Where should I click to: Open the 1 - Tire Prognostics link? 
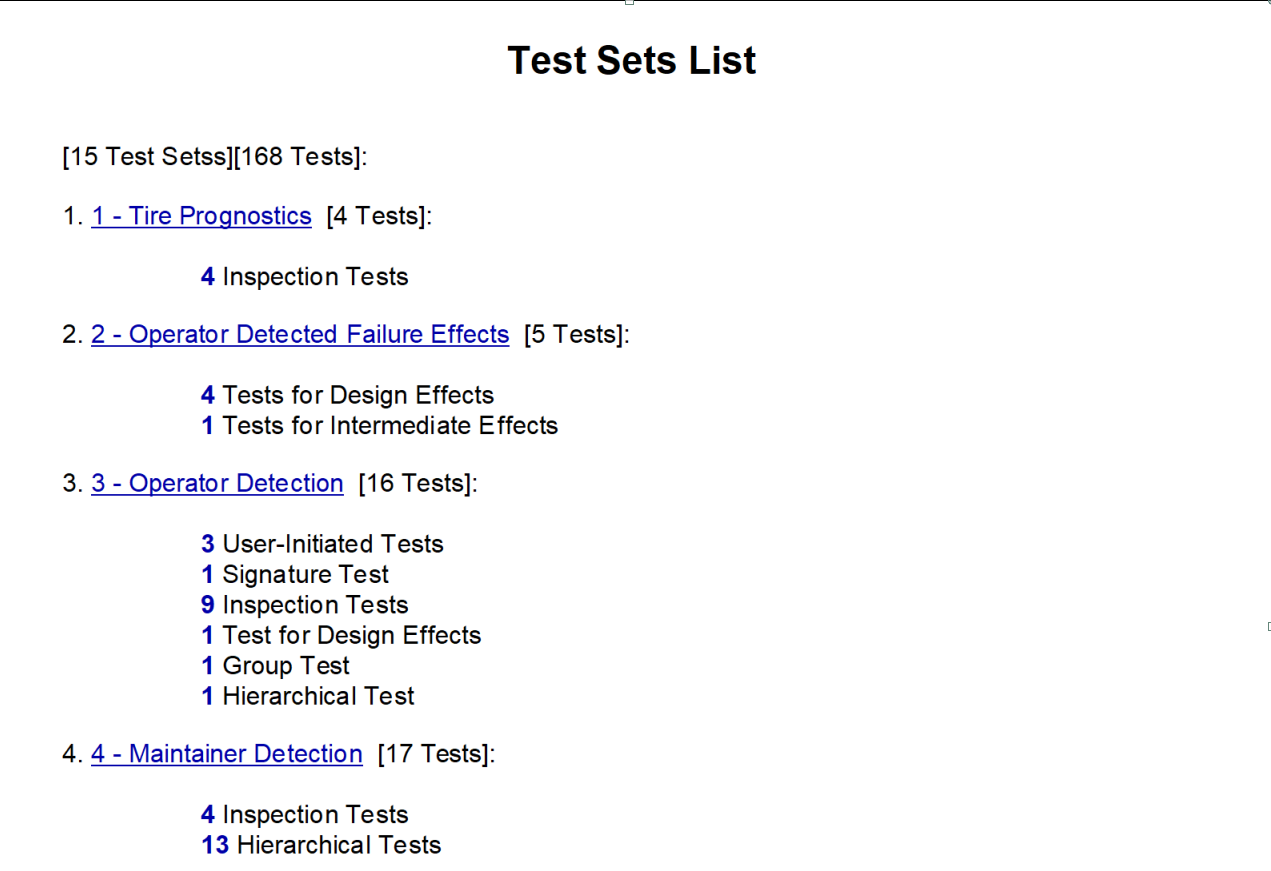(201, 216)
